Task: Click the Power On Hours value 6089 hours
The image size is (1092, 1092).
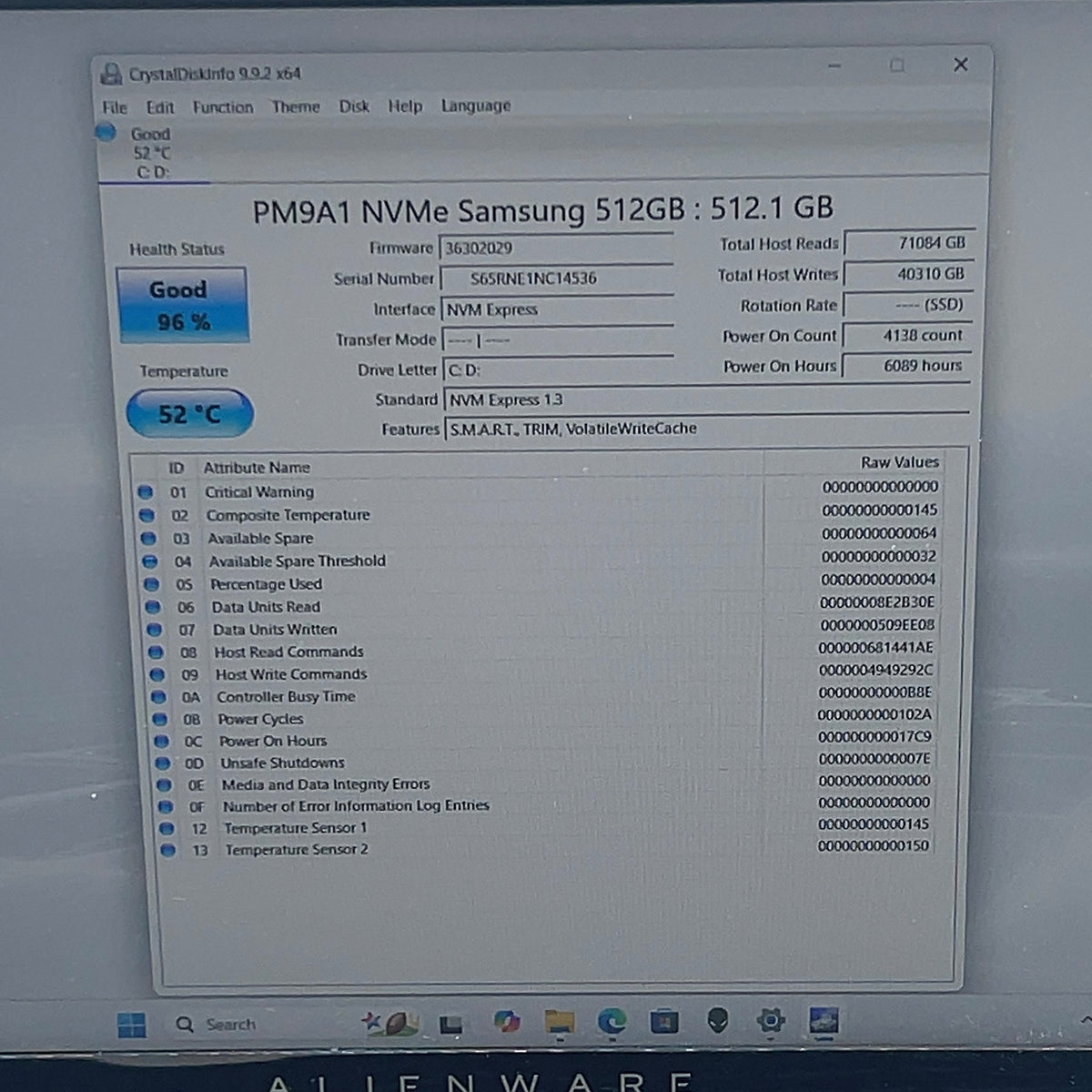Action: (906, 365)
